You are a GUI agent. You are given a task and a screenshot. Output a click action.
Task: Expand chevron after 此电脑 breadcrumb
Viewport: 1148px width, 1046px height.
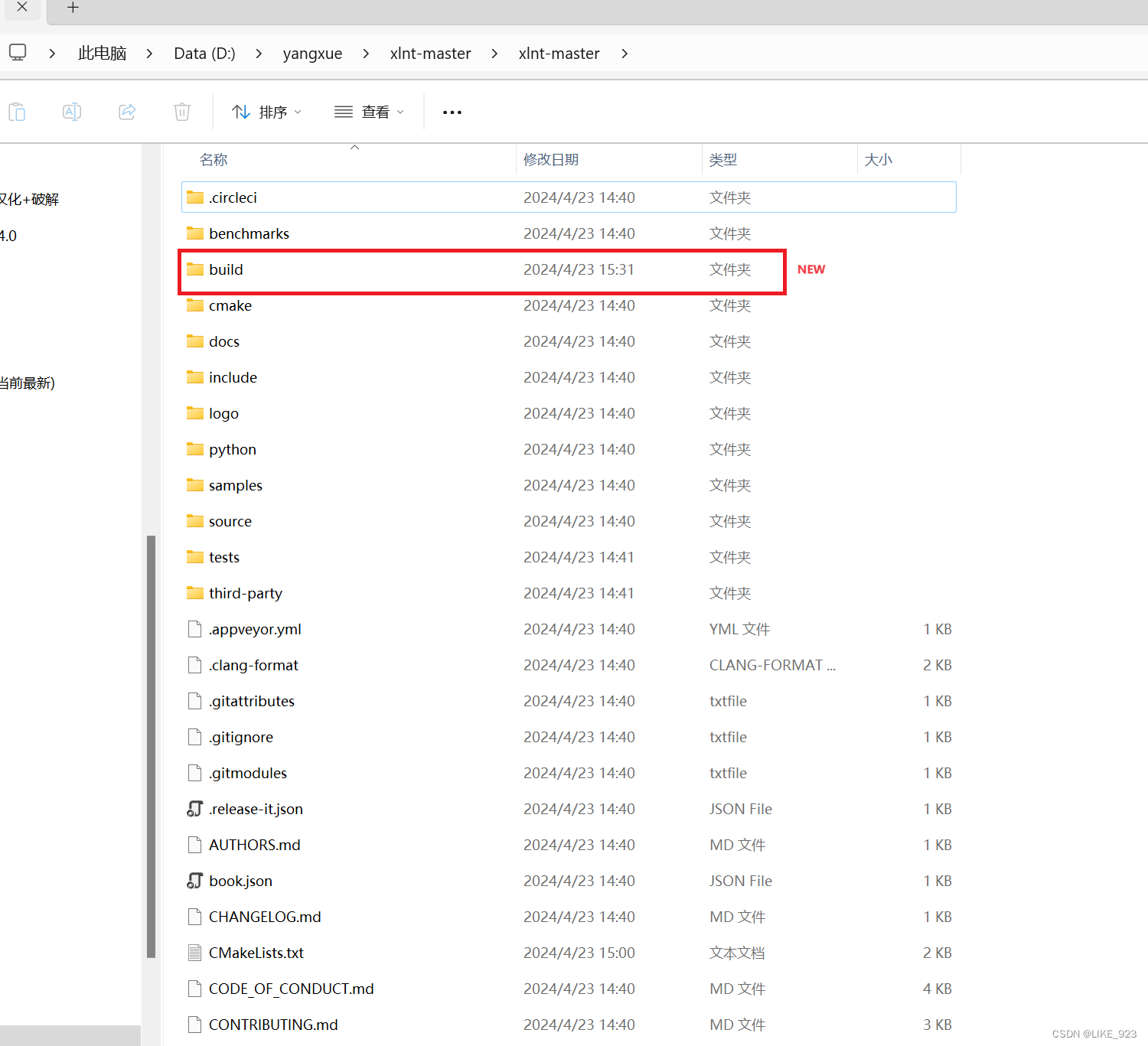[149, 54]
